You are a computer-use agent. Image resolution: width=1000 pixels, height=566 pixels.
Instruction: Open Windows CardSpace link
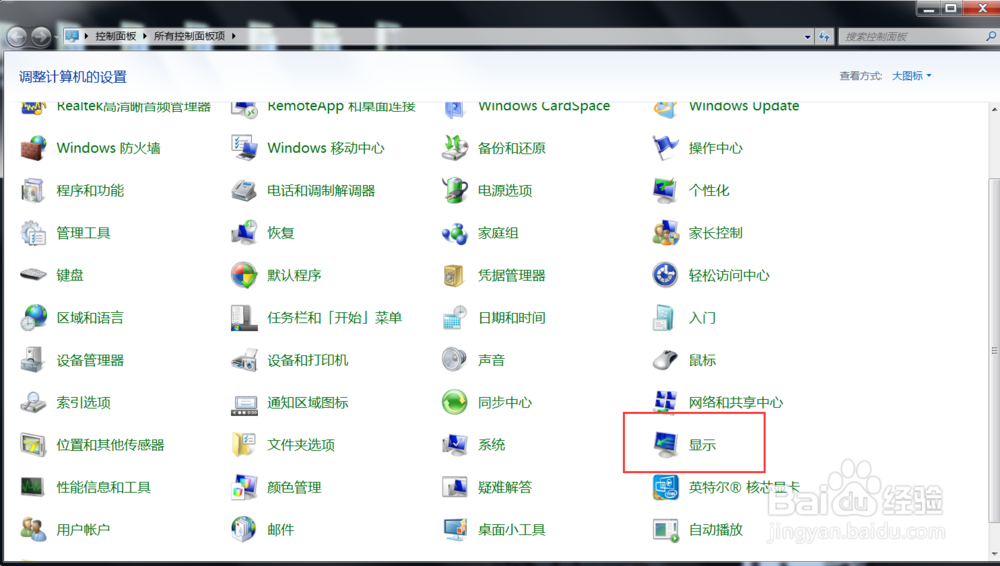tap(544, 107)
